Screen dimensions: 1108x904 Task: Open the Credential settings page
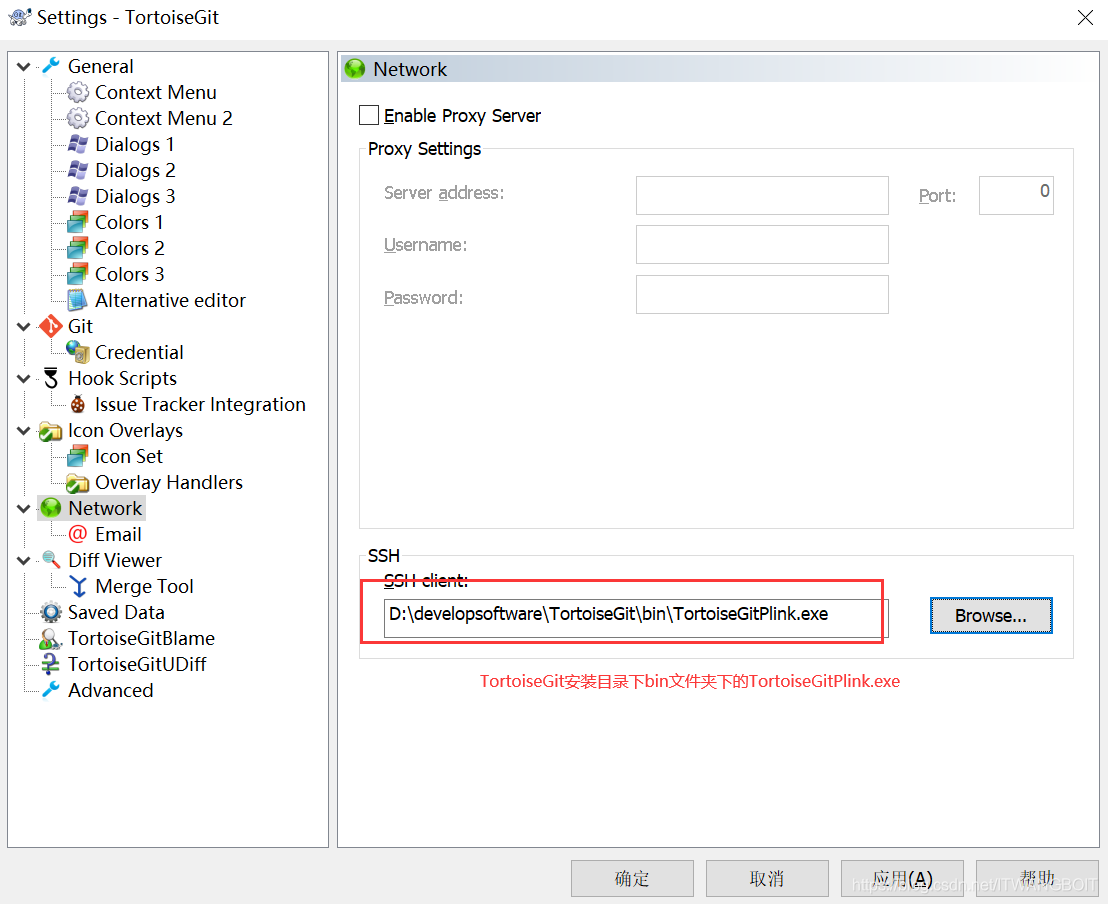[139, 352]
